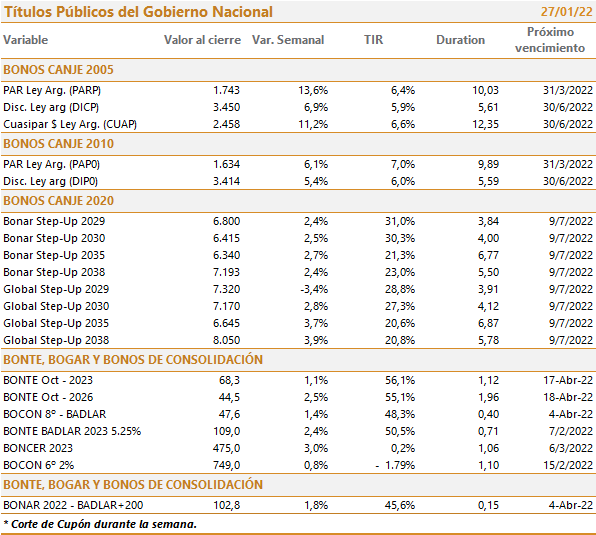This screenshot has height=535, width=596.
Task: Click the 'BONOS CANJE 2005' section heading
Action: (59, 70)
